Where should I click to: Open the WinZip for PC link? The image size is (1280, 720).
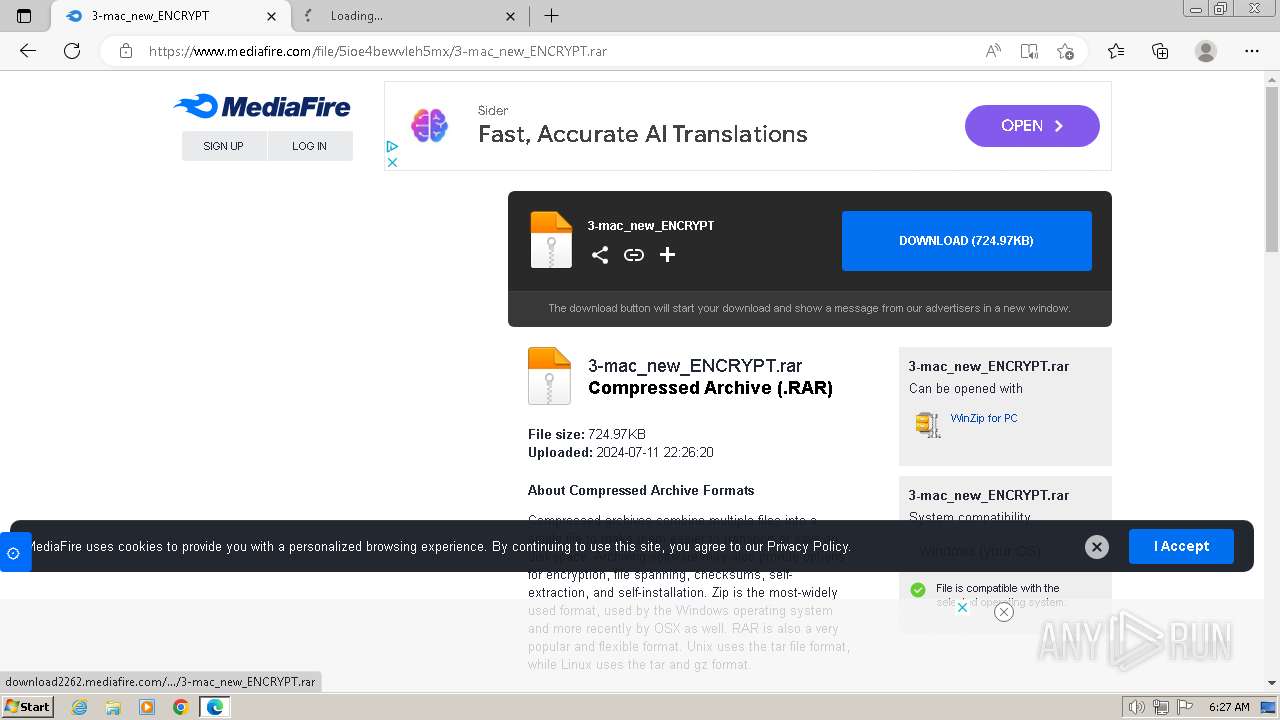click(x=984, y=418)
